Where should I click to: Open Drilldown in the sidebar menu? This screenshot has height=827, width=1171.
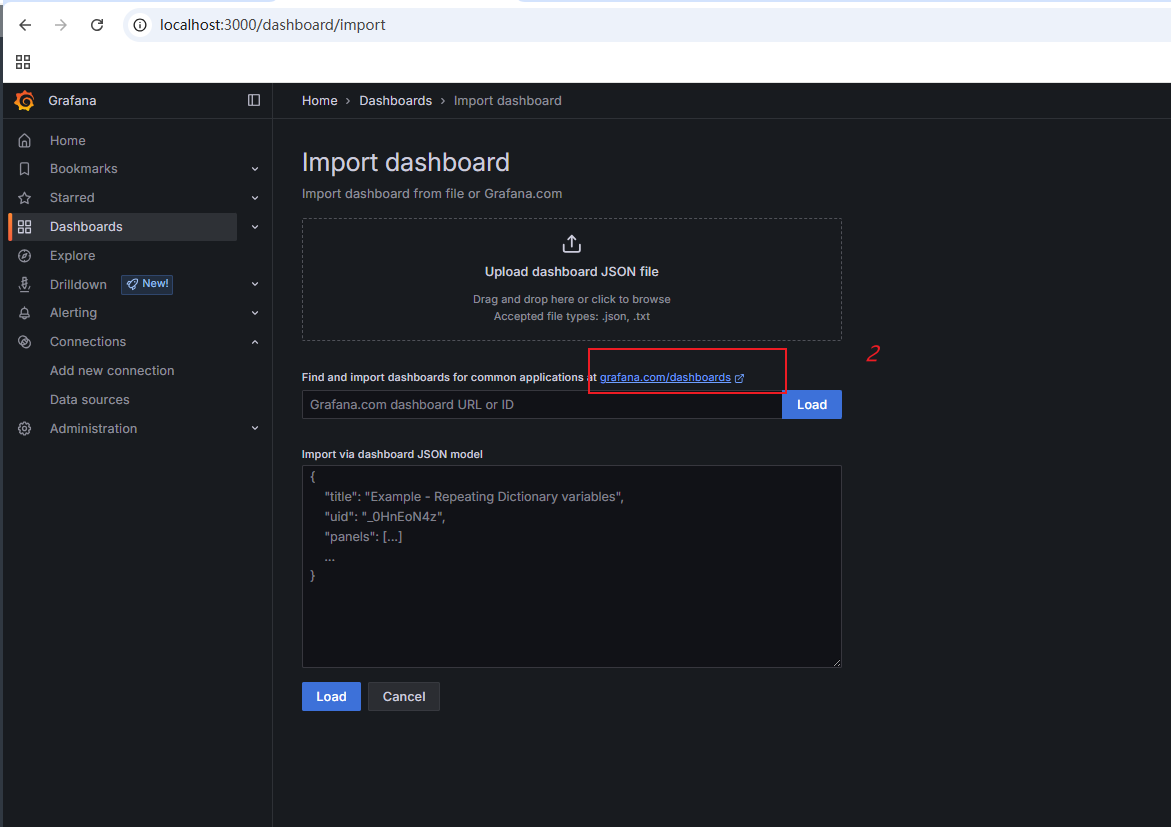78,284
